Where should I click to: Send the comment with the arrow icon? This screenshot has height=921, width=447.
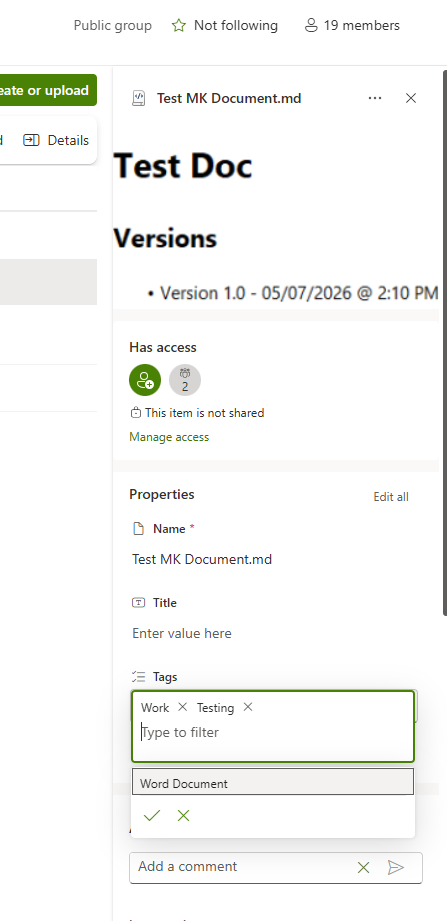coord(396,867)
